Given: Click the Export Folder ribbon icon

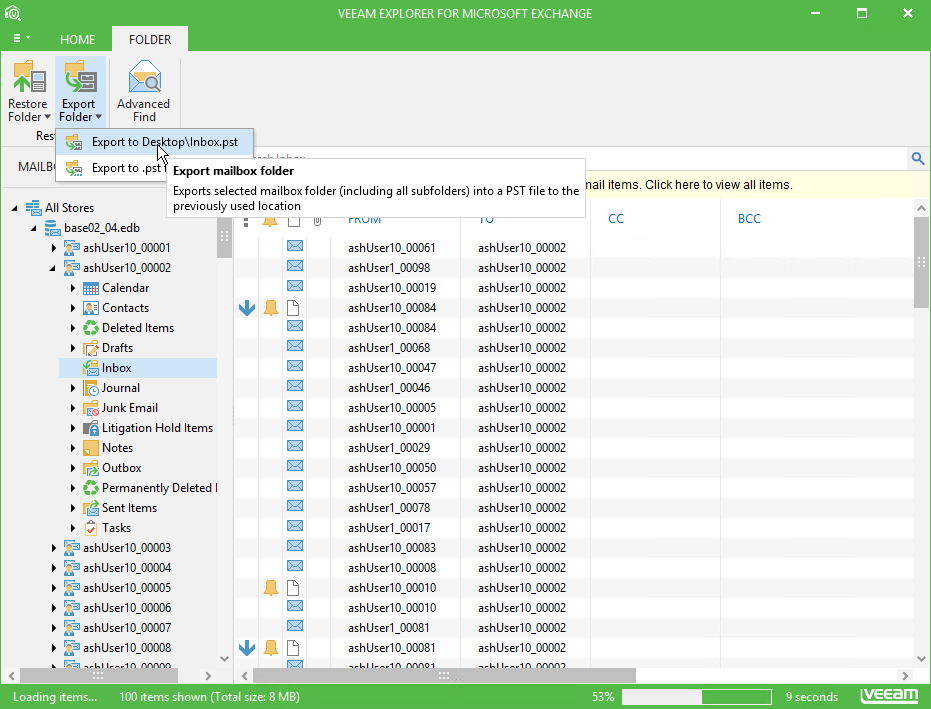Looking at the screenshot, I should click(x=80, y=77).
